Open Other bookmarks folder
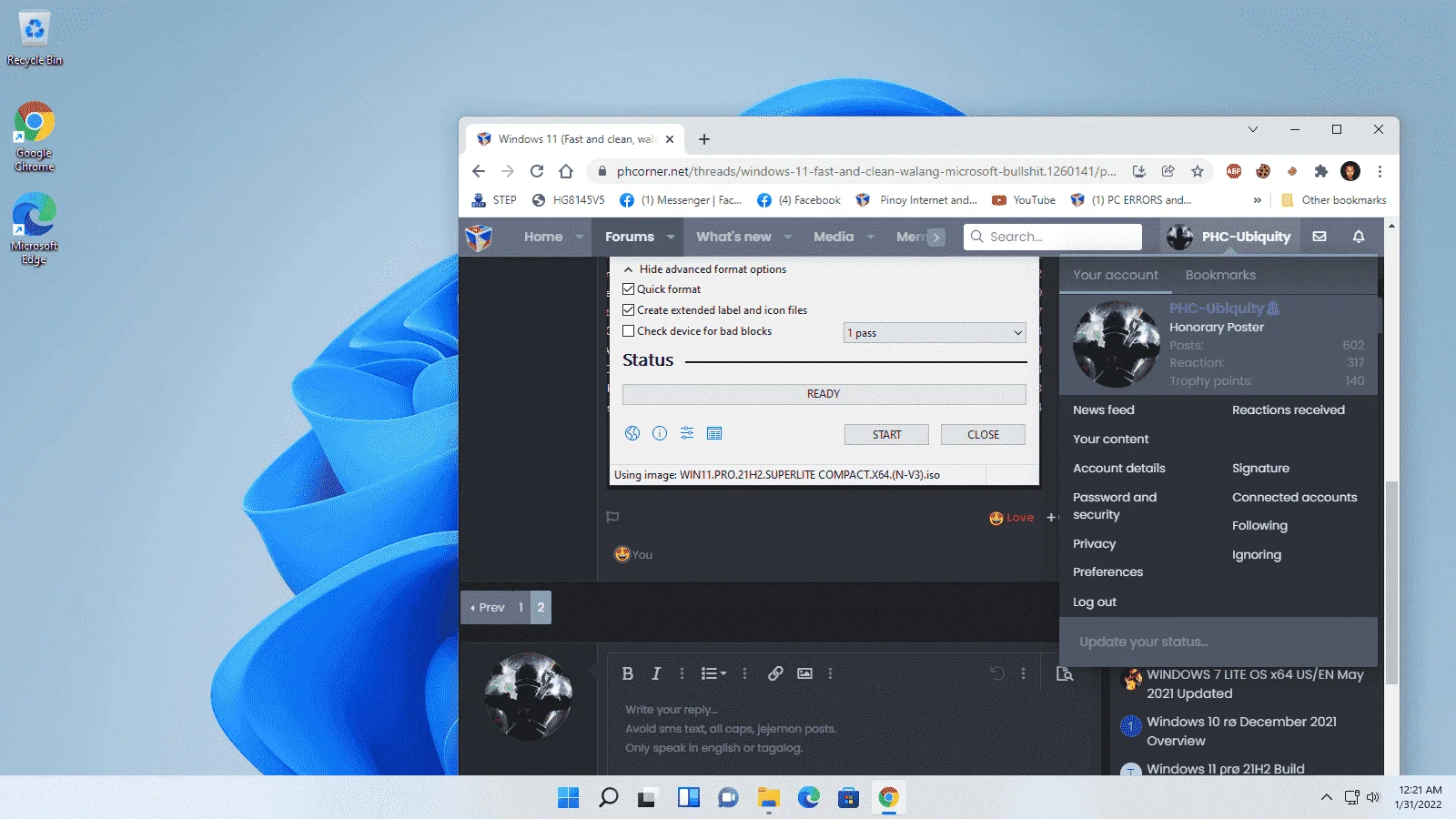This screenshot has height=819, width=1456. tap(1334, 200)
